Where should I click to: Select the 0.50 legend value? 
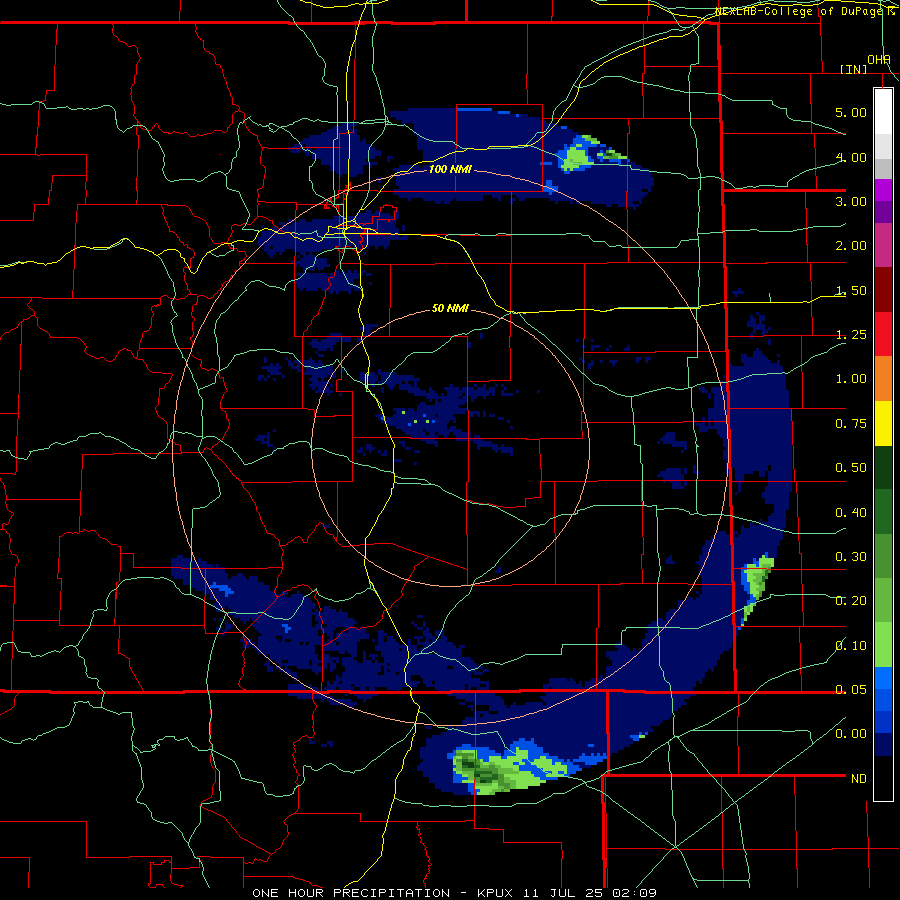click(x=851, y=467)
